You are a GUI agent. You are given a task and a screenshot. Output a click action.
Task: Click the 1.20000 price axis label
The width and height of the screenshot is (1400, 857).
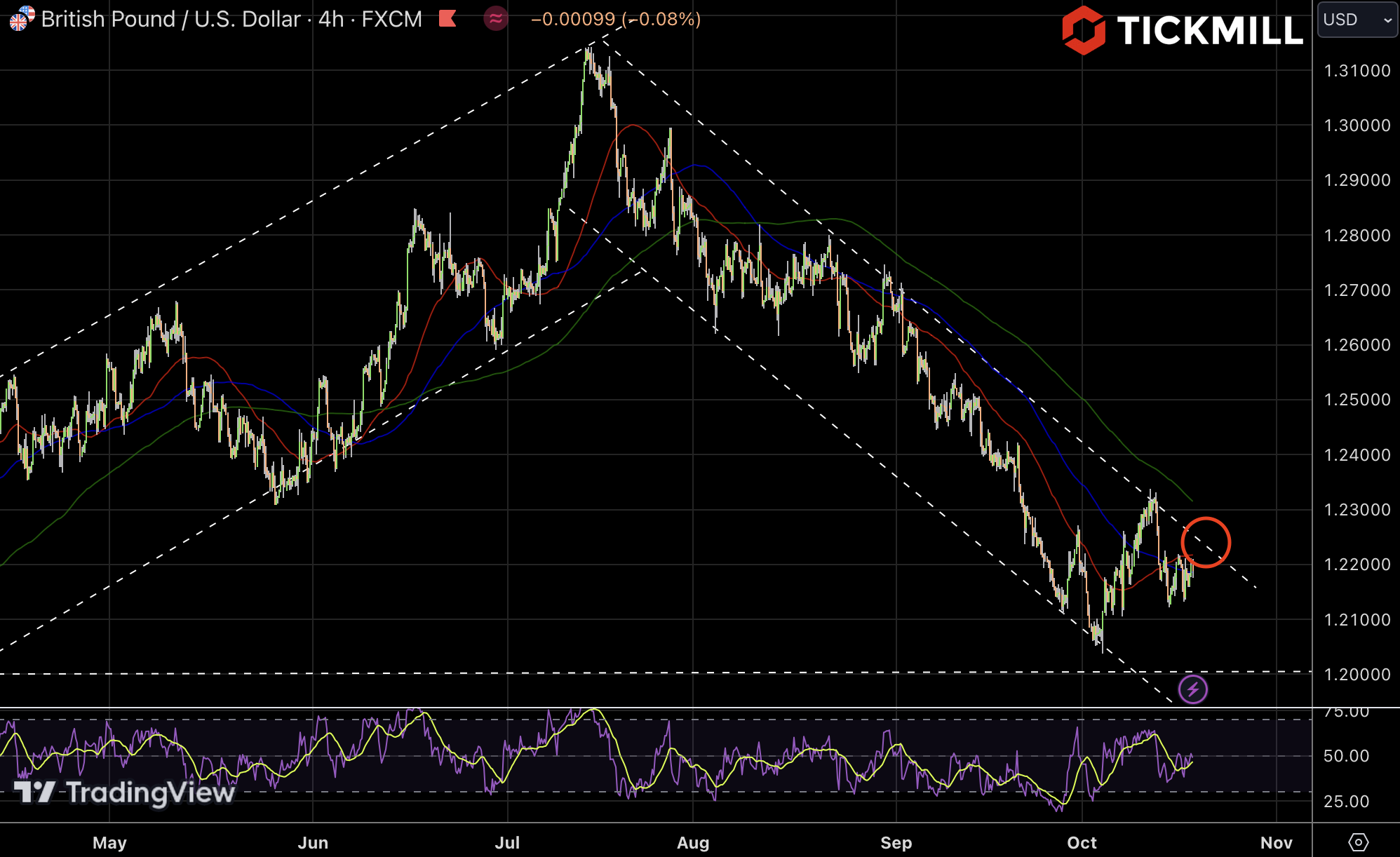pyautogui.click(x=1357, y=675)
